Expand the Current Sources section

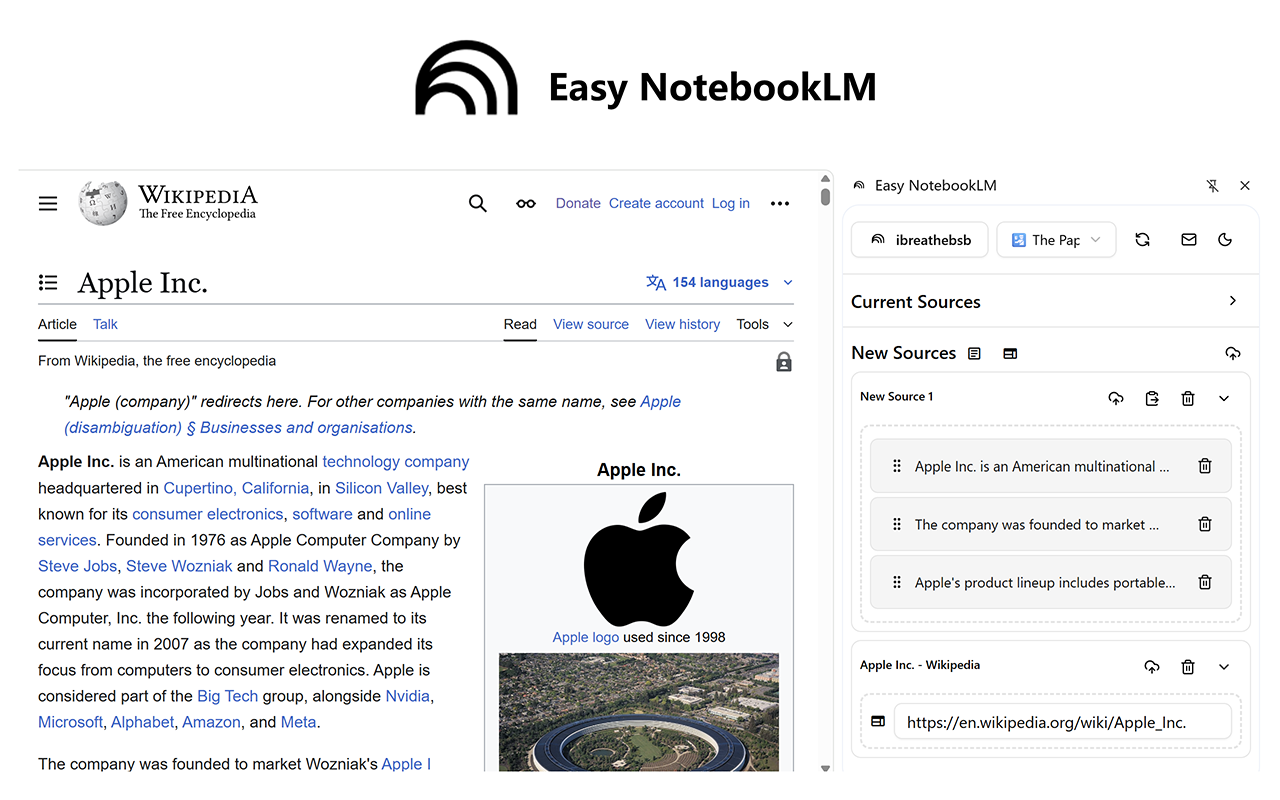(1233, 301)
